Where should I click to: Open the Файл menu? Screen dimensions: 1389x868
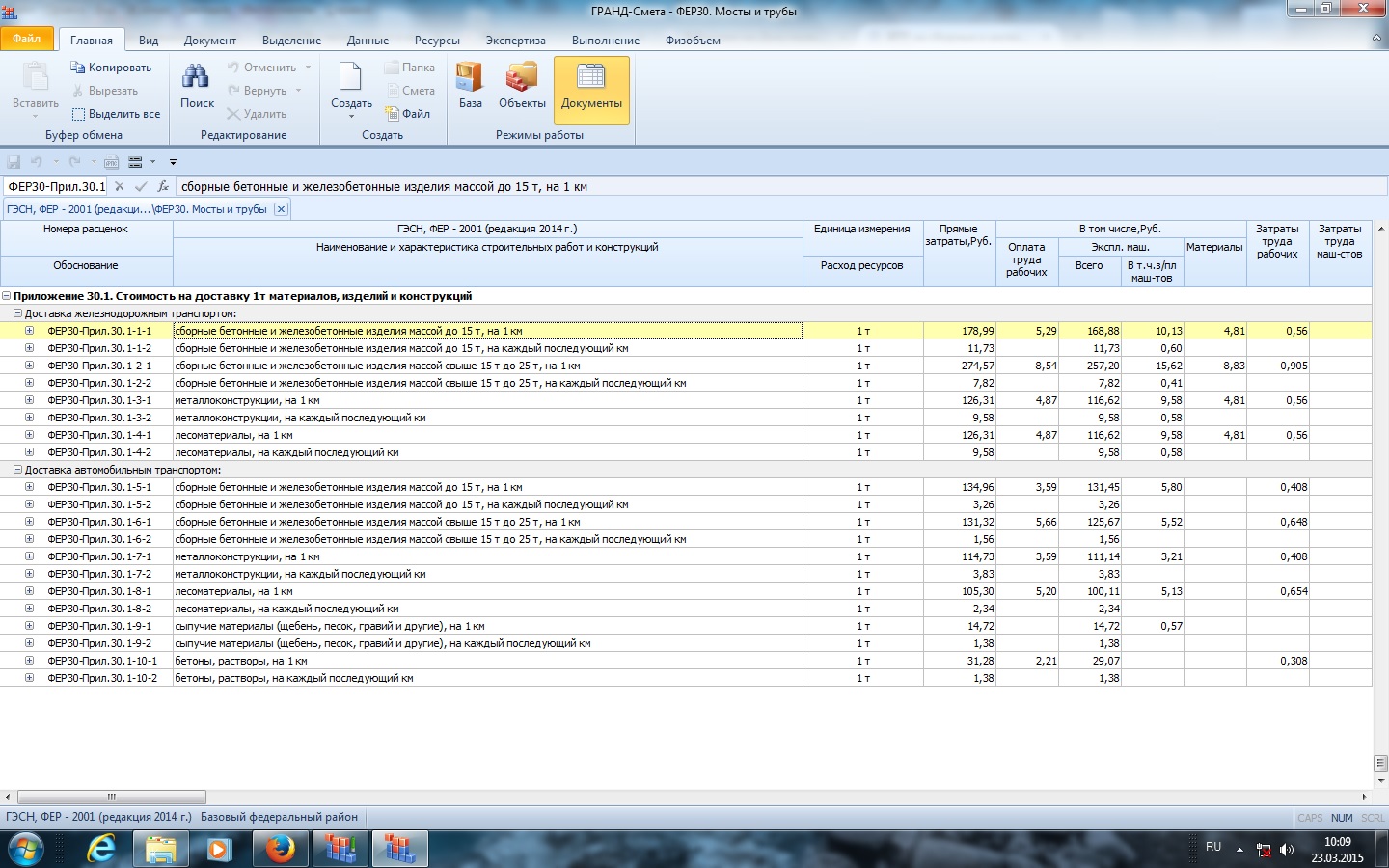27,40
